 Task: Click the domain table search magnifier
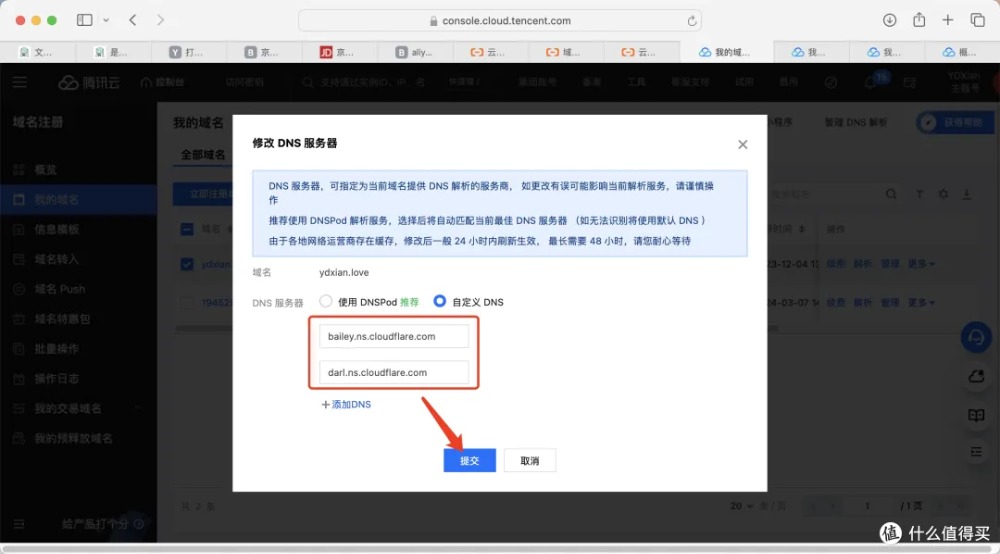pyautogui.click(x=891, y=194)
